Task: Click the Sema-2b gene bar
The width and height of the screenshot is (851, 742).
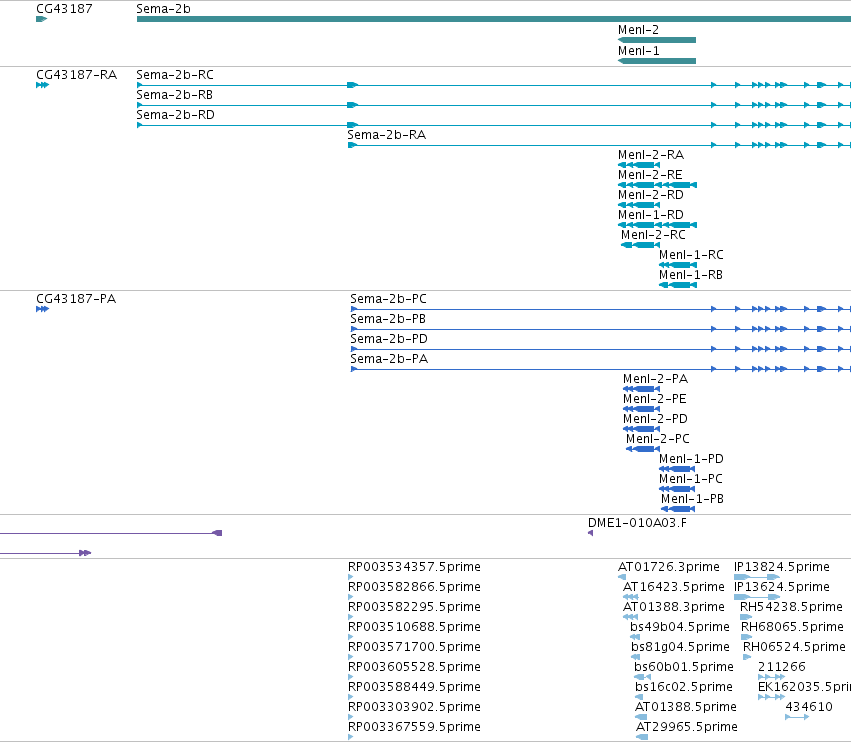Action: pyautogui.click(x=494, y=19)
